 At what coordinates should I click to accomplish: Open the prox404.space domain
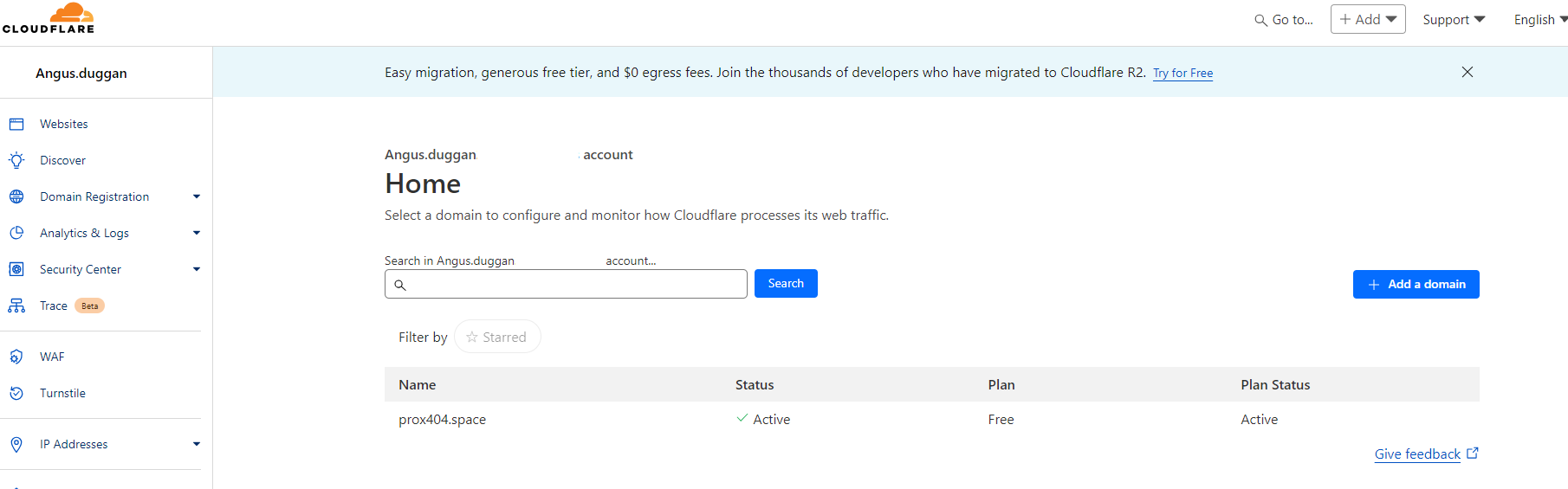442,419
